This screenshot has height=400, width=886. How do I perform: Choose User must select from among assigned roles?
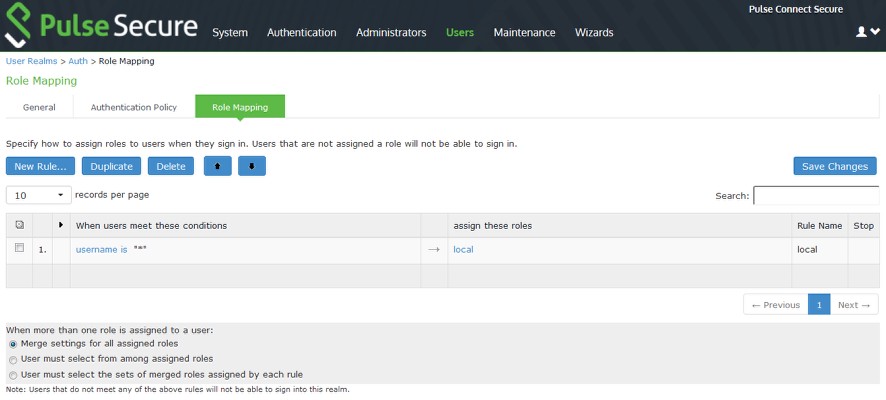pyautogui.click(x=13, y=358)
